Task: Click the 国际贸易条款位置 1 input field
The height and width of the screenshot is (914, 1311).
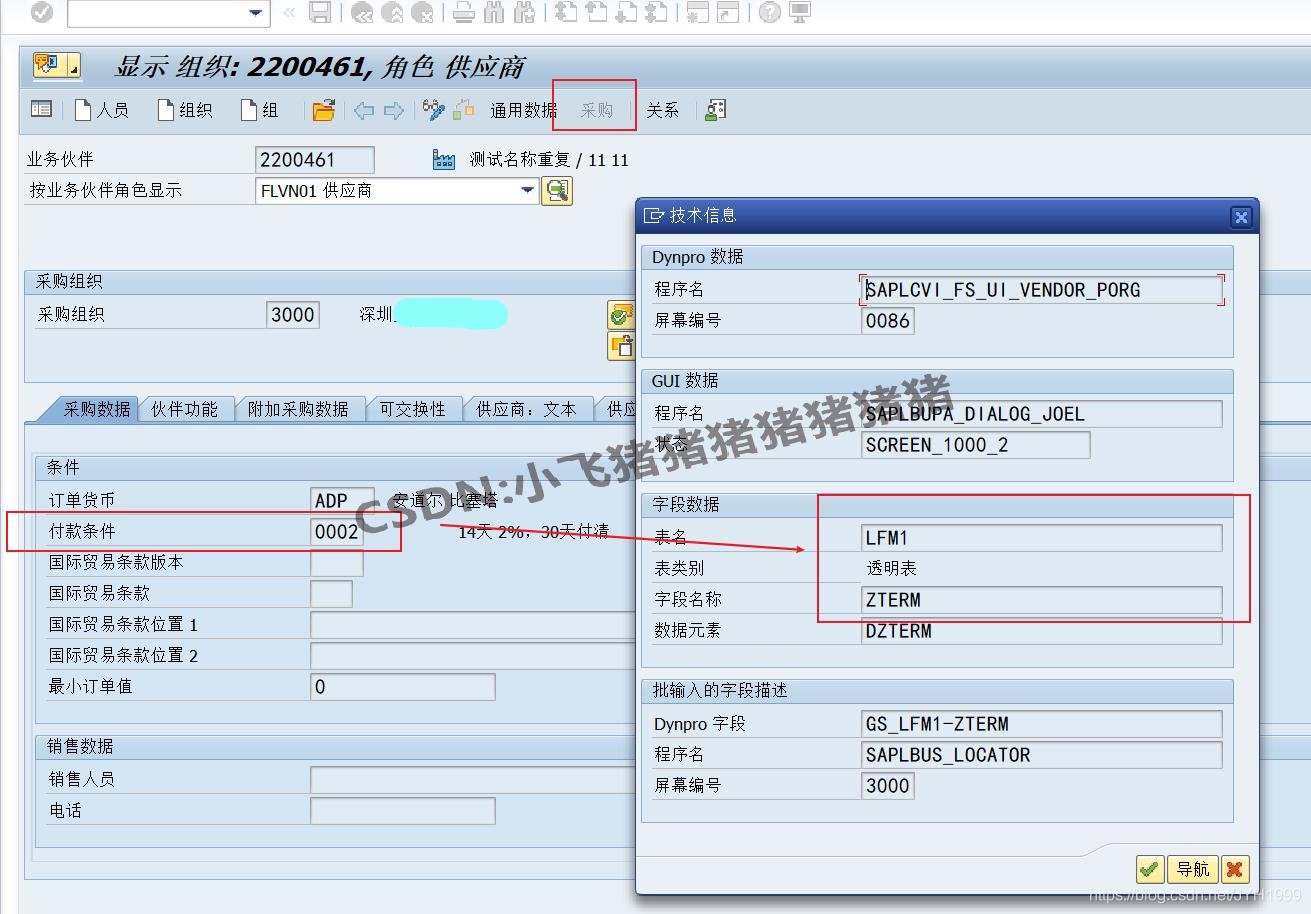Action: [472, 625]
